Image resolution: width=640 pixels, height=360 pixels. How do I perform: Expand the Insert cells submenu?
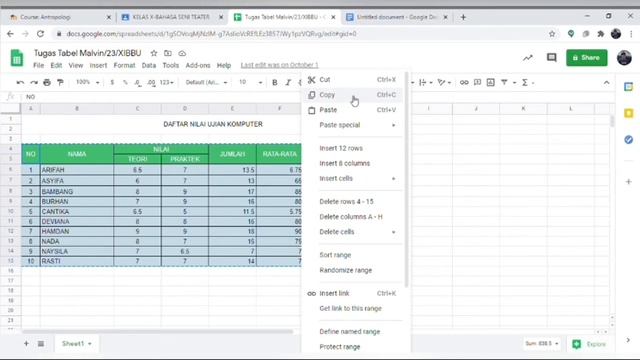point(353,178)
